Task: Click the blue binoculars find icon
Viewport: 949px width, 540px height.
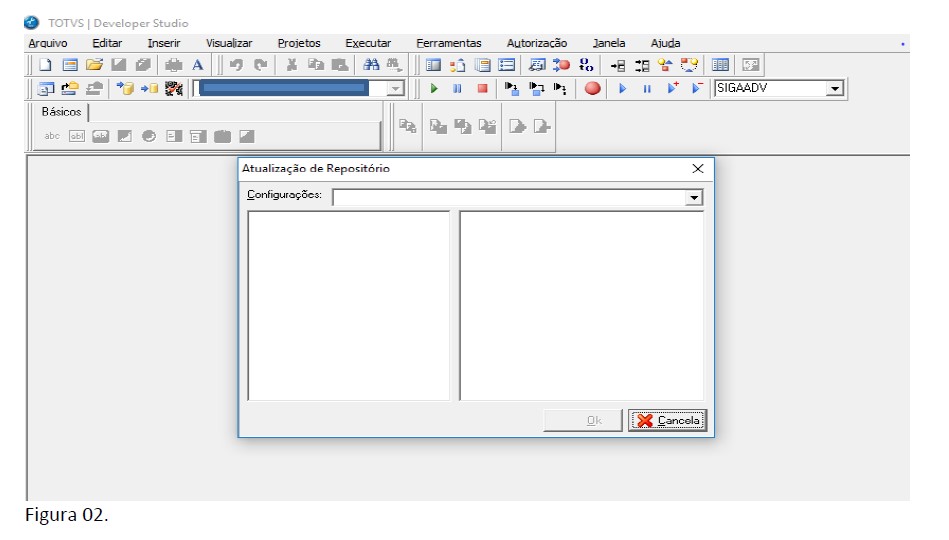Action: click(371, 65)
